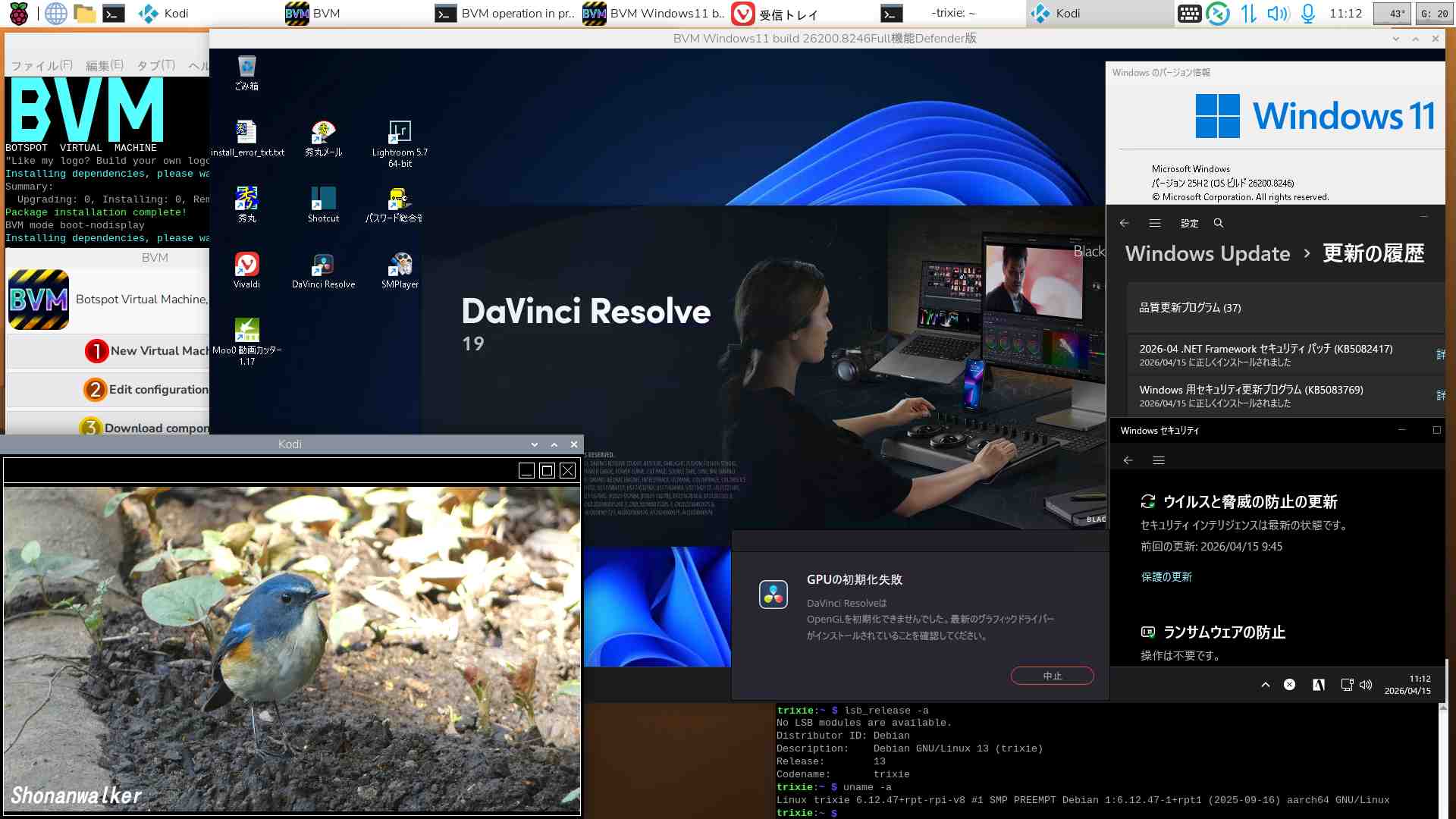
Task: Toggle the on-screen keyboard panel icon
Action: tap(1189, 13)
